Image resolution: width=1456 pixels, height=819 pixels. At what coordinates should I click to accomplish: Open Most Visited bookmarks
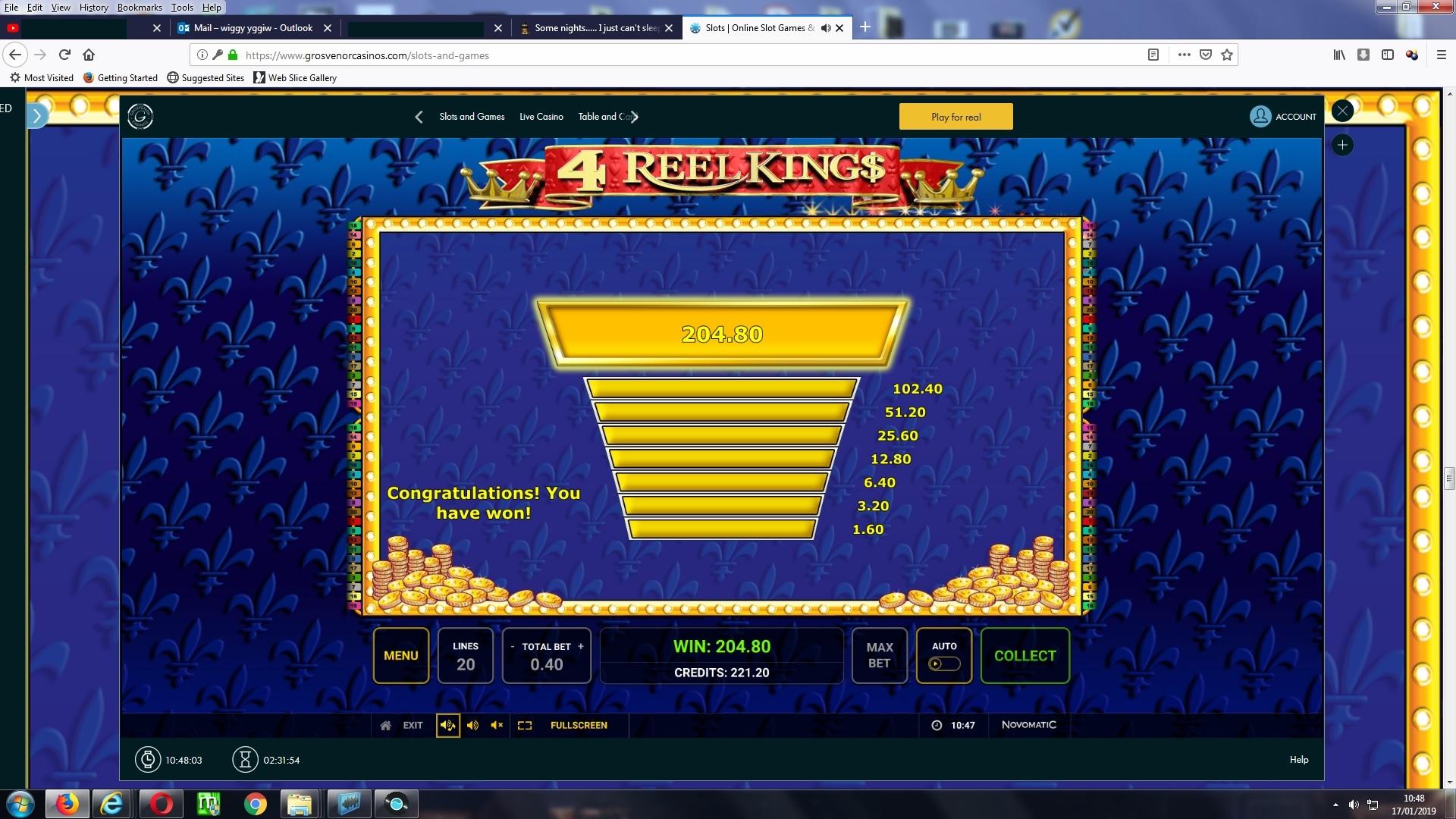42,77
